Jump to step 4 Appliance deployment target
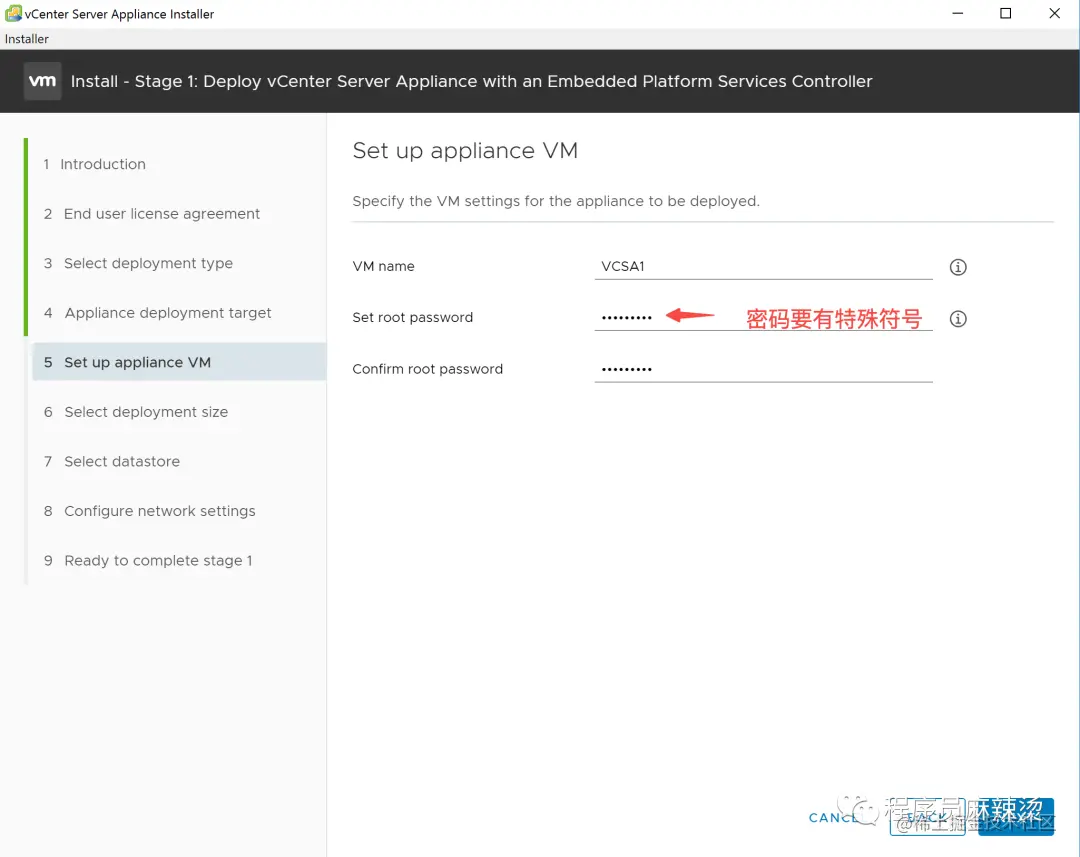Viewport: 1080px width, 857px height. pos(158,313)
